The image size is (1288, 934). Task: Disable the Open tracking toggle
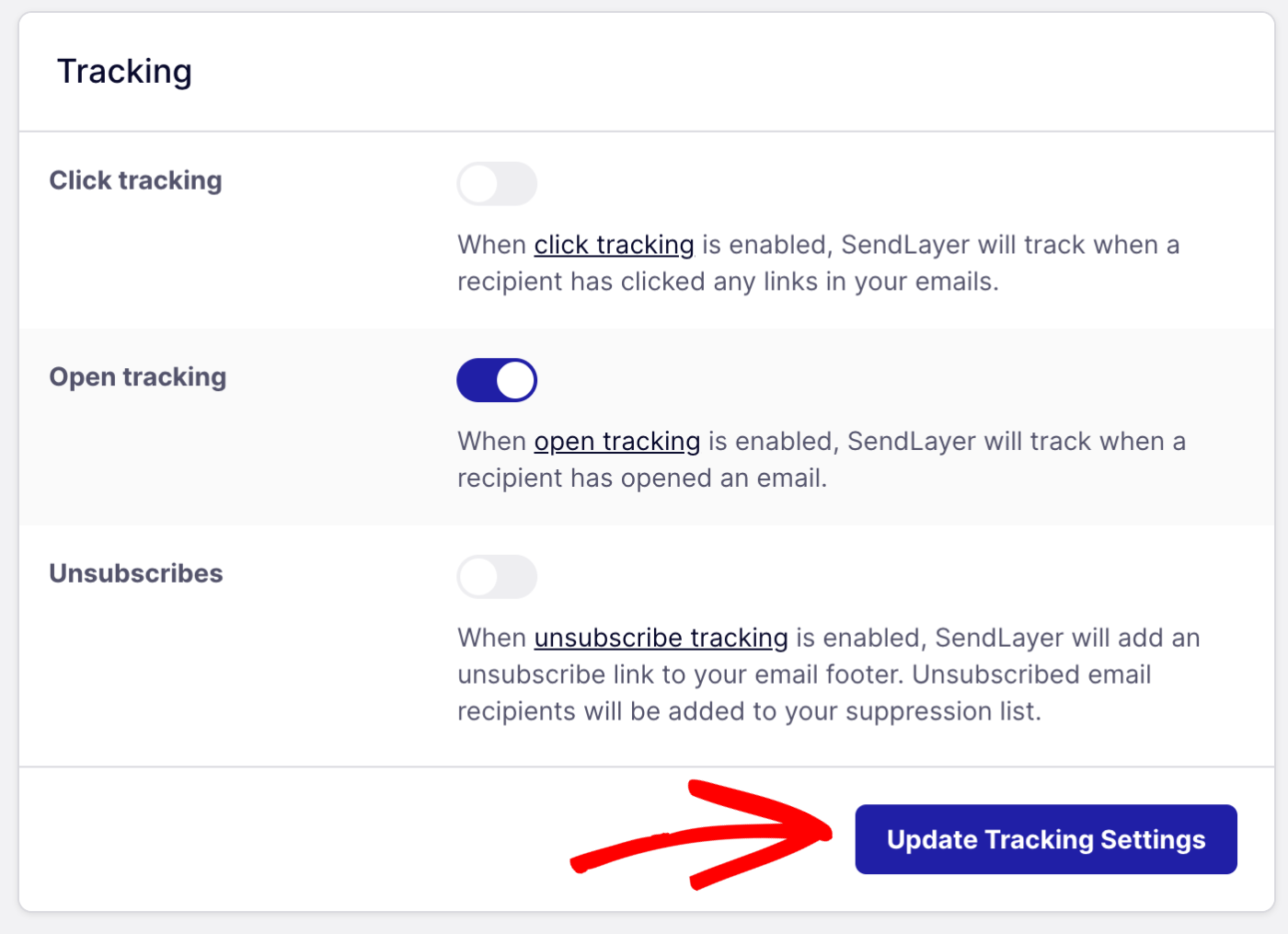[497, 379]
